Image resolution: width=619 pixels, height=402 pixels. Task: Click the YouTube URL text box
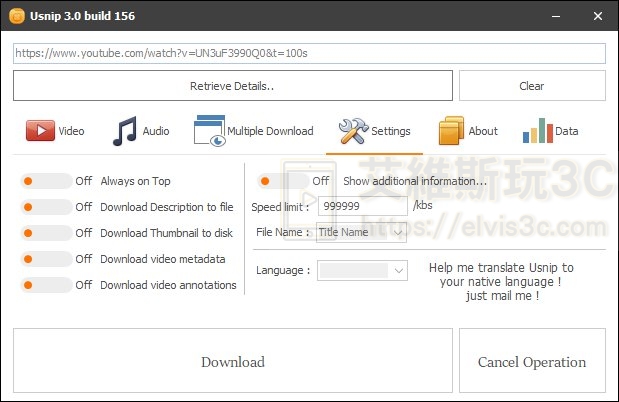309,54
